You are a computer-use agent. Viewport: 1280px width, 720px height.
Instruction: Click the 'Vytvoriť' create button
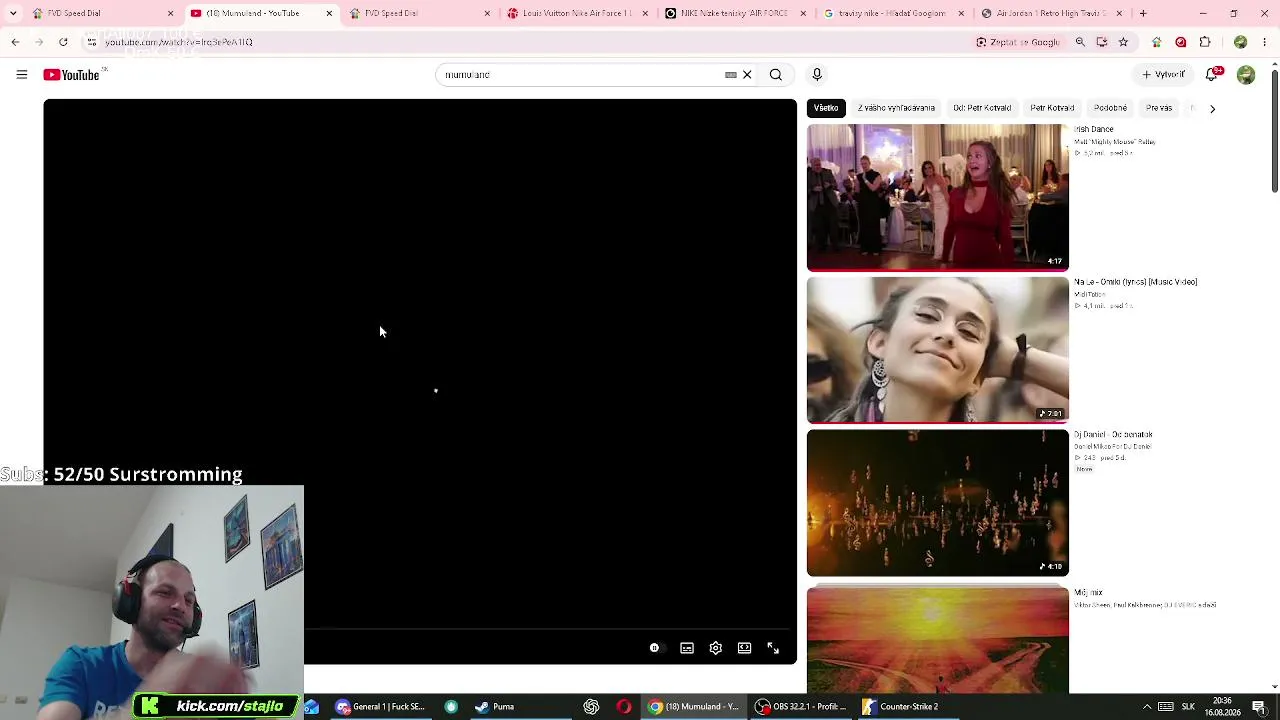(1164, 75)
